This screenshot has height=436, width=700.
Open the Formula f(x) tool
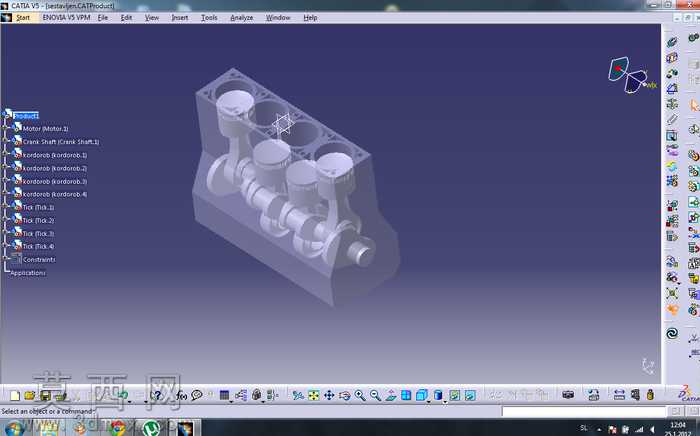pyautogui.click(x=182, y=395)
